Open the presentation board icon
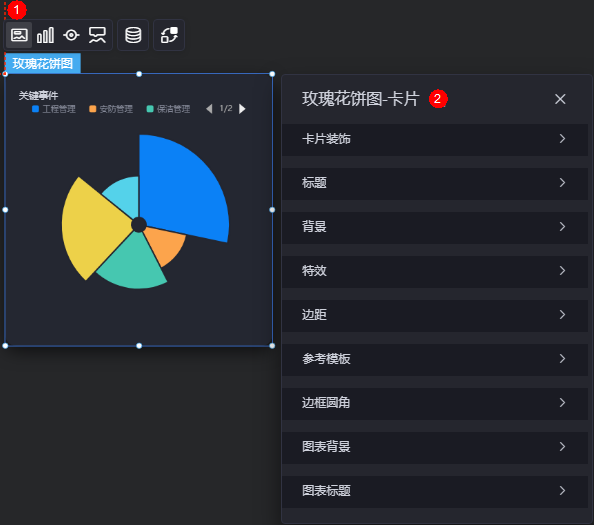Image resolution: width=594 pixels, height=525 pixels. coord(97,35)
